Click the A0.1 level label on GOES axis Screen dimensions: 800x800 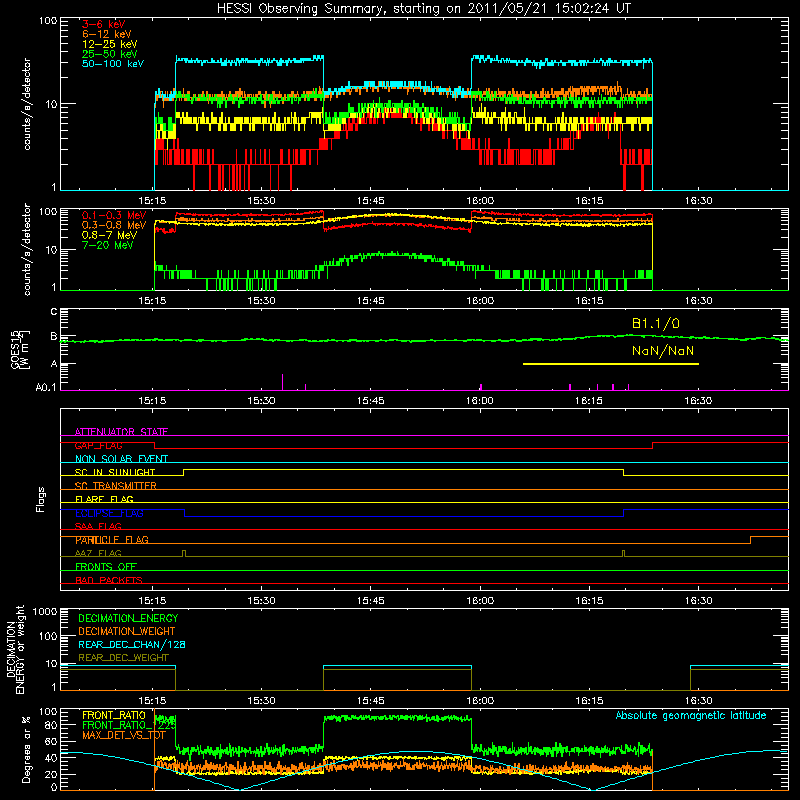click(x=46, y=387)
